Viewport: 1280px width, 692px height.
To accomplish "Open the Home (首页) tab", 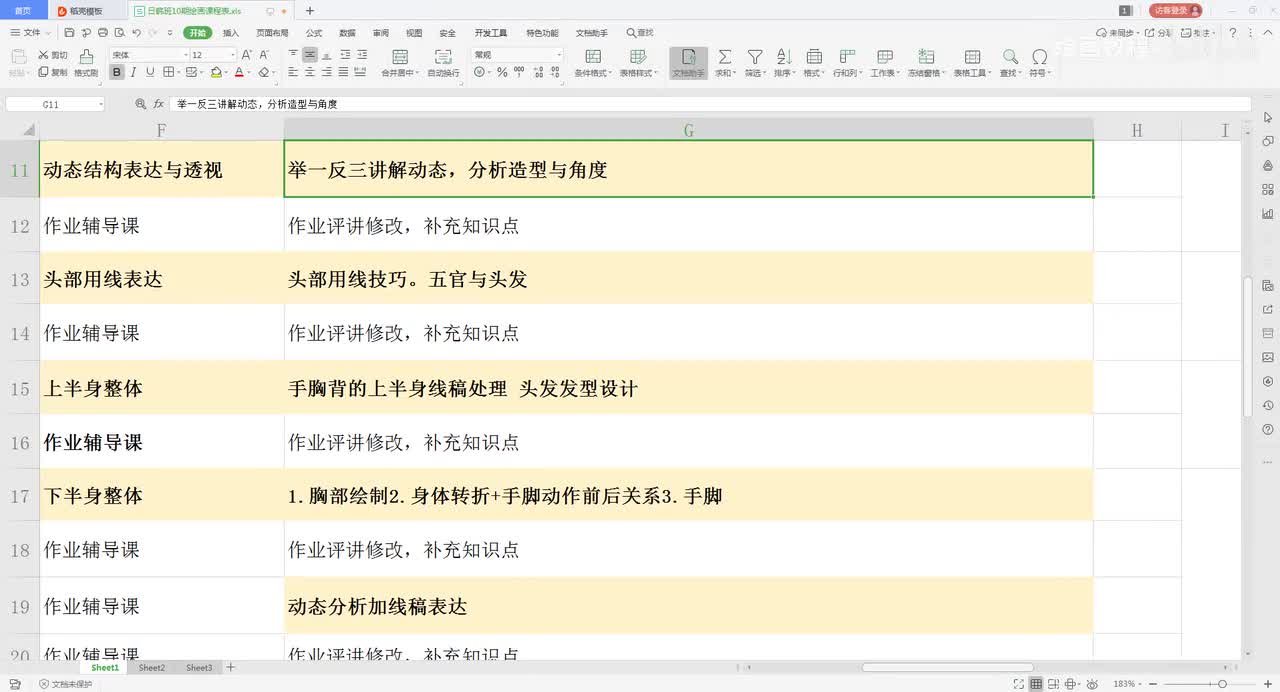I will coord(23,11).
